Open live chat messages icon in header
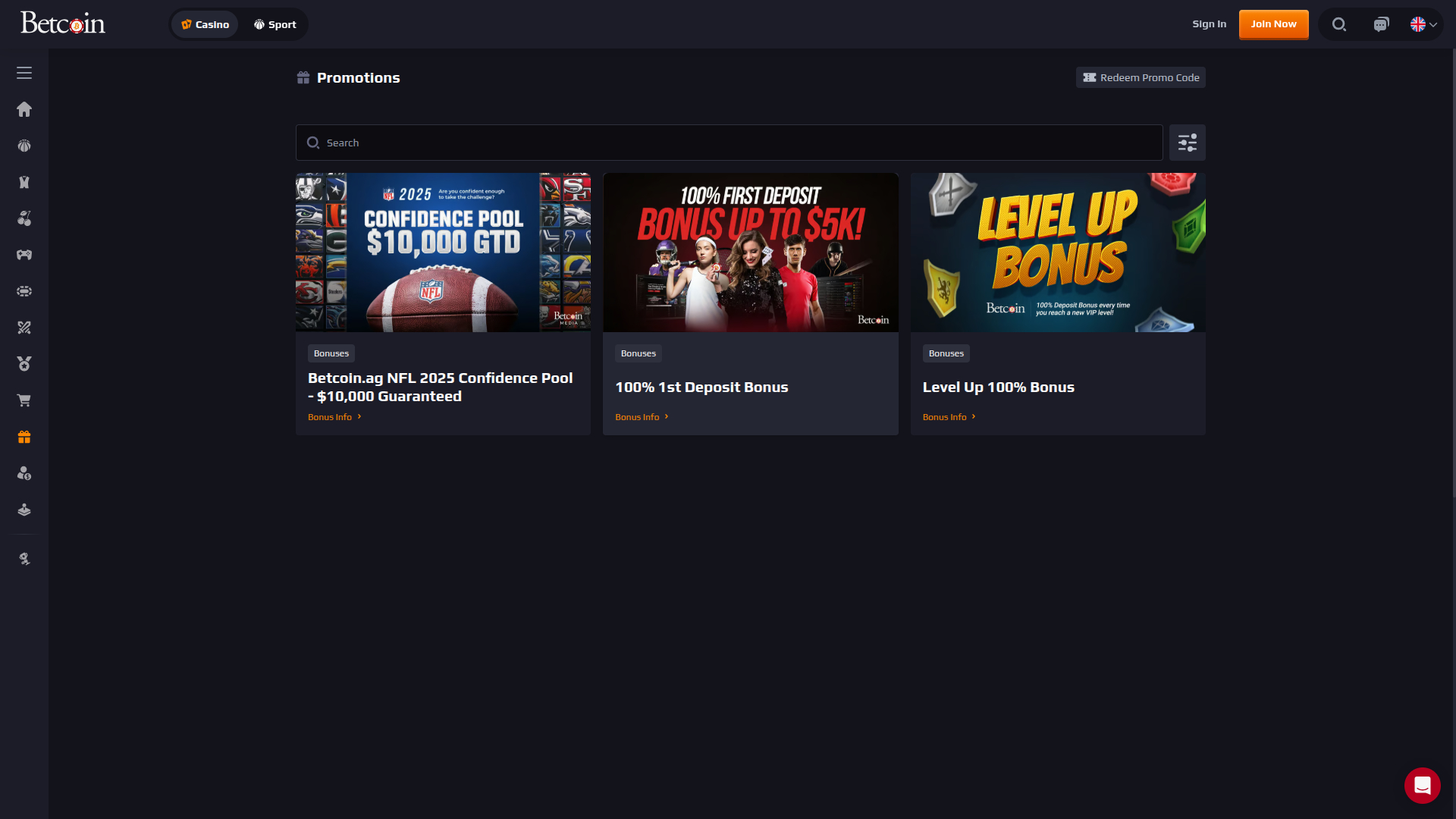The height and width of the screenshot is (819, 1456). point(1381,24)
